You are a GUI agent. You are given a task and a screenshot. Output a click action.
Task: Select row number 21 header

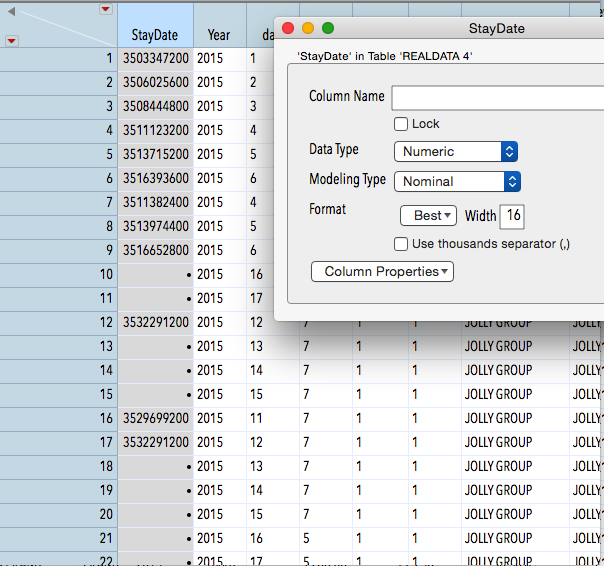point(59,538)
